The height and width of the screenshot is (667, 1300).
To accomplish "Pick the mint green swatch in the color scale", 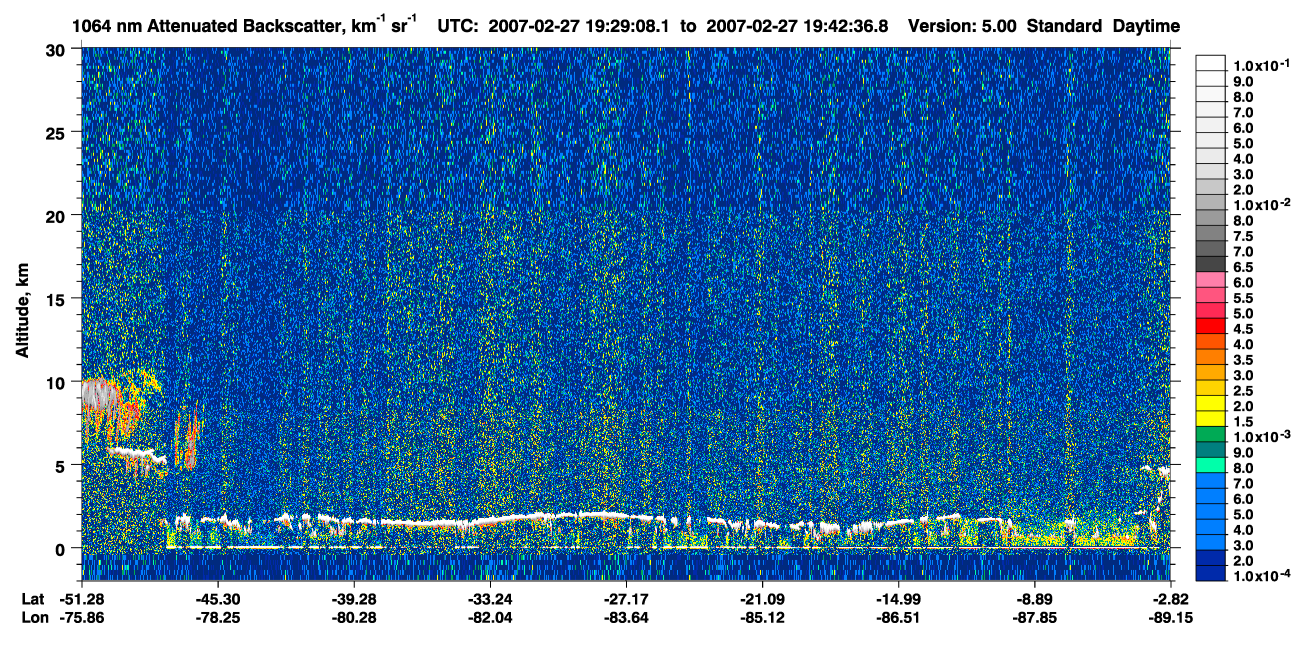I will click(1211, 465).
